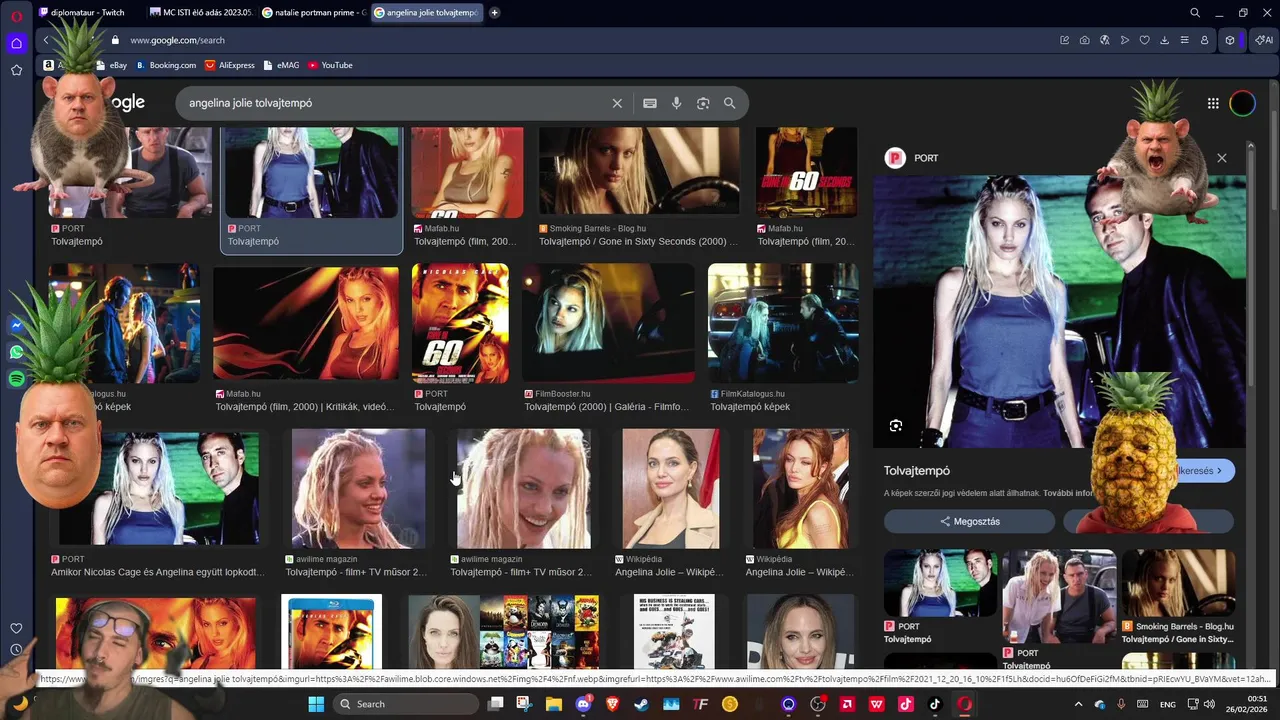
Task: Switch the ENG input language indicator
Action: pyautogui.click(x=1167, y=704)
